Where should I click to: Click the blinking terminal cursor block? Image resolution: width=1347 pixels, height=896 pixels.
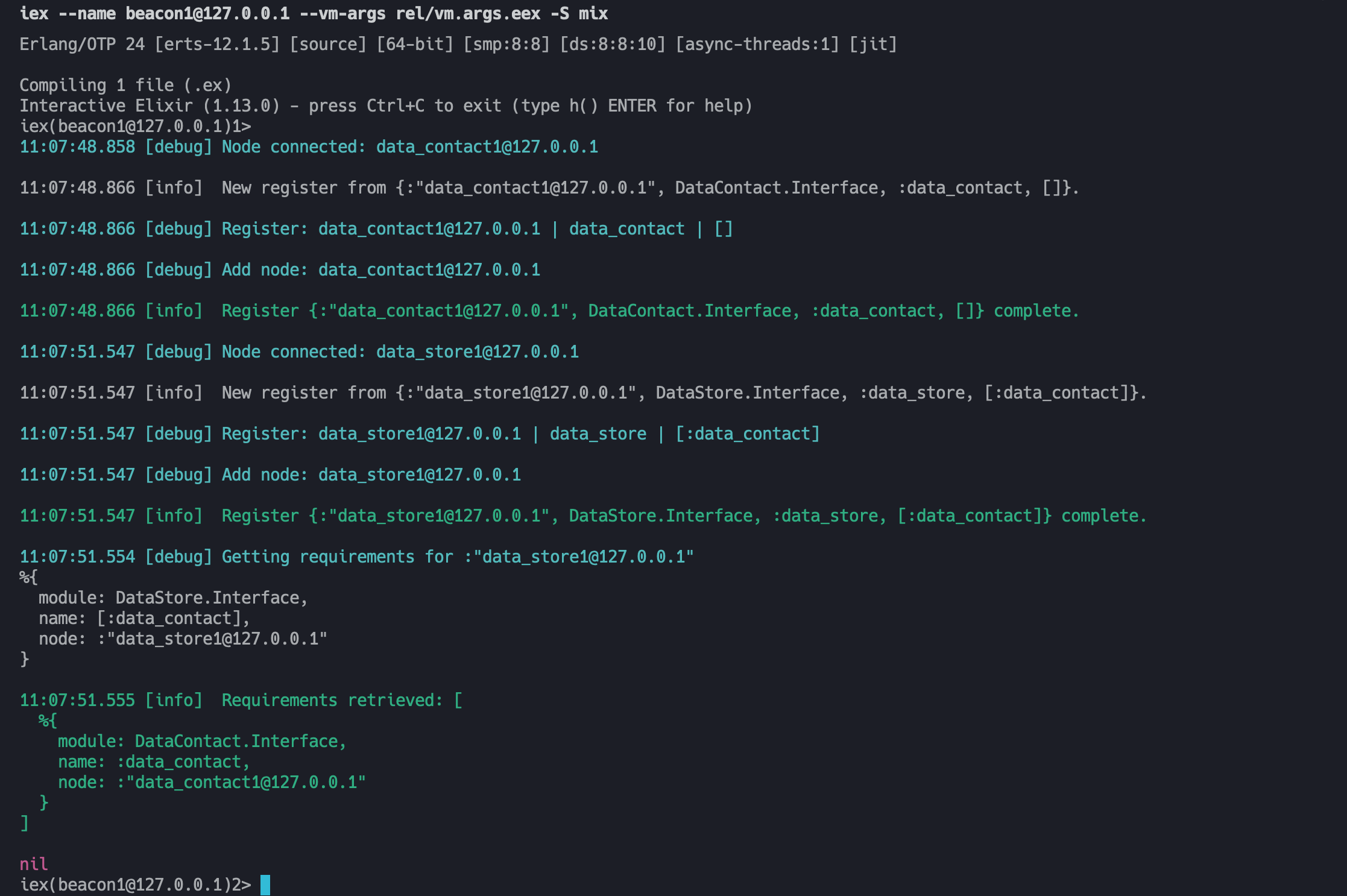click(265, 885)
